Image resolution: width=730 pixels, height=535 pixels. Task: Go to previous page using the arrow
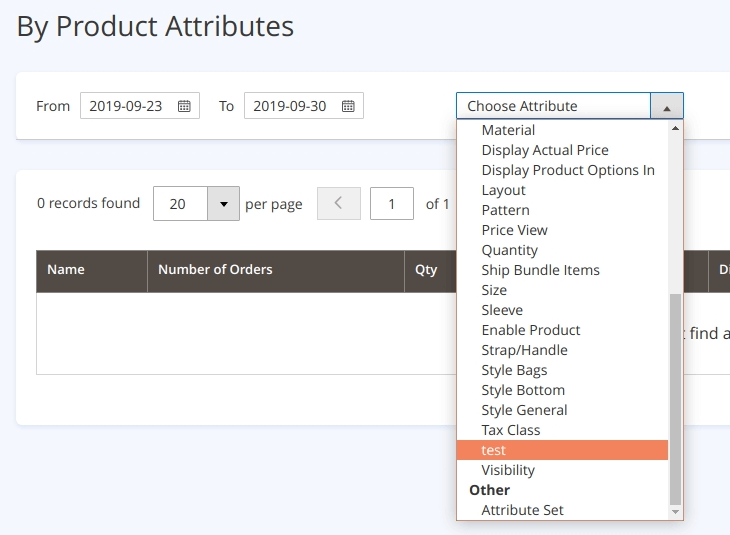338,203
